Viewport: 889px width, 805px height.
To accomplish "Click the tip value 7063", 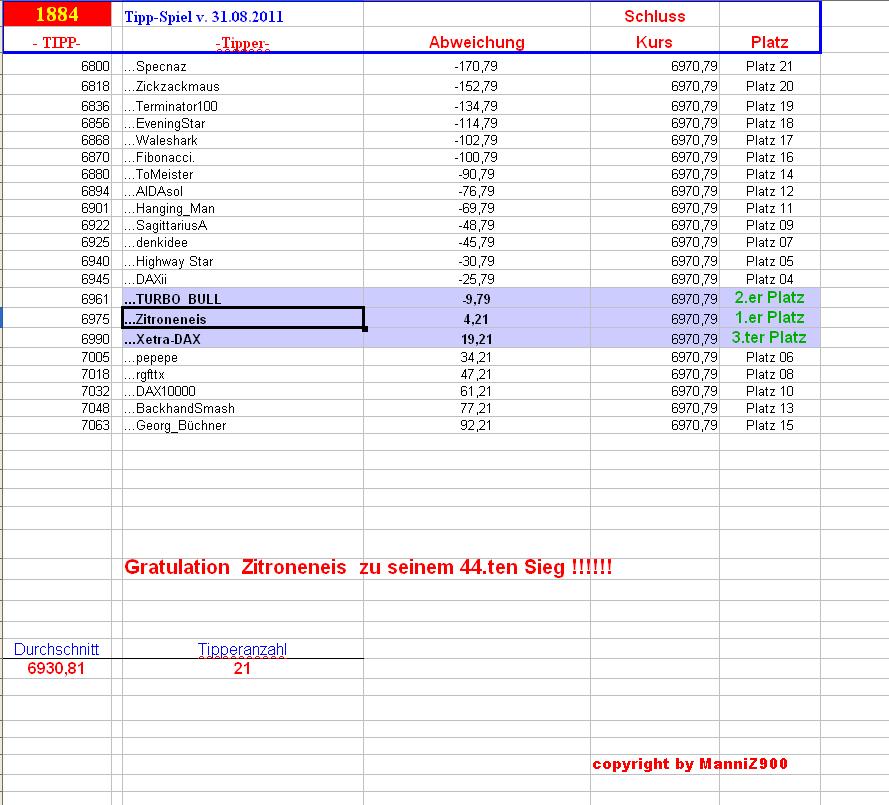I will click(x=95, y=425).
